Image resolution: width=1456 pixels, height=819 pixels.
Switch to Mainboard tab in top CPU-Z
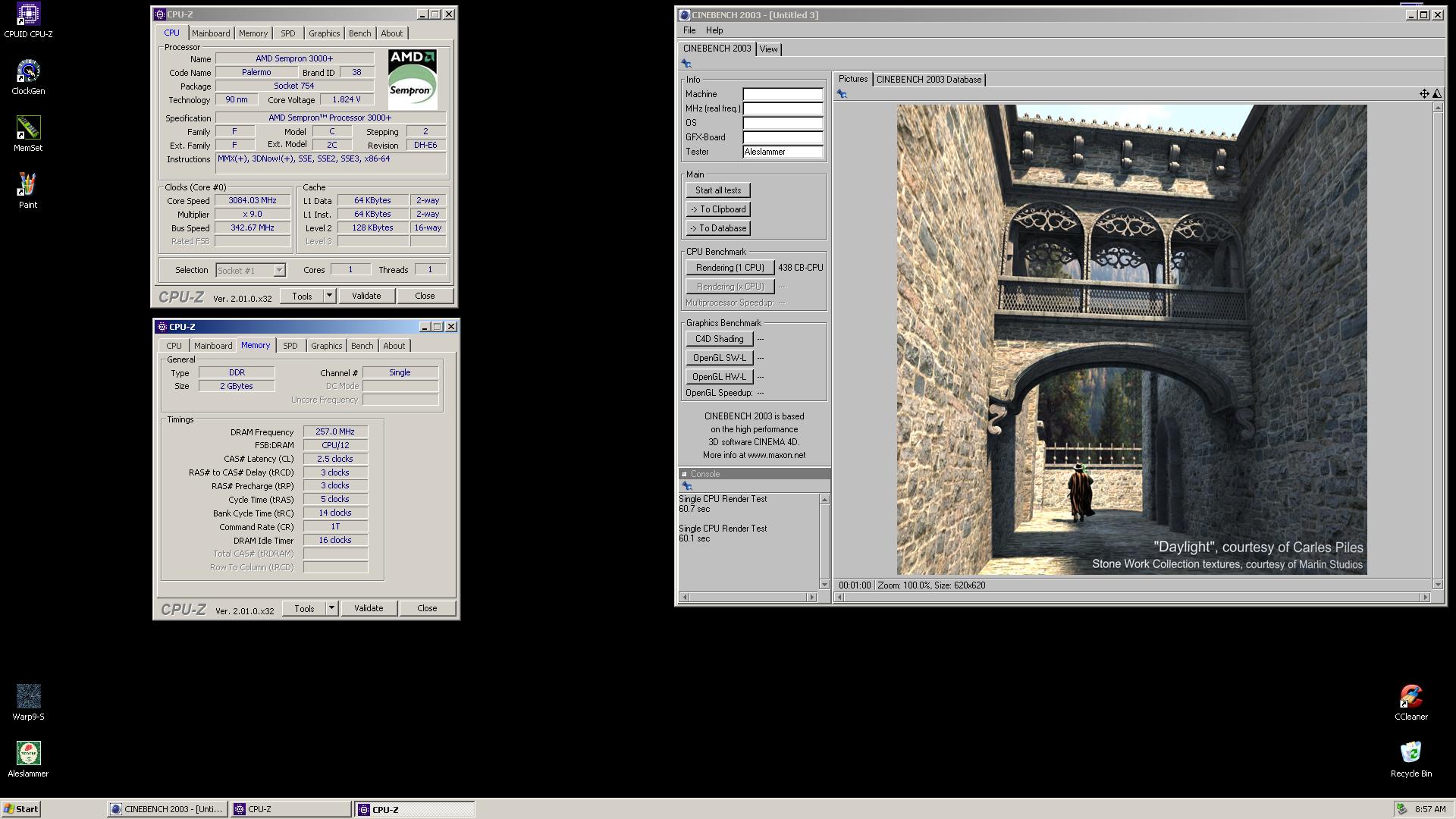click(211, 33)
